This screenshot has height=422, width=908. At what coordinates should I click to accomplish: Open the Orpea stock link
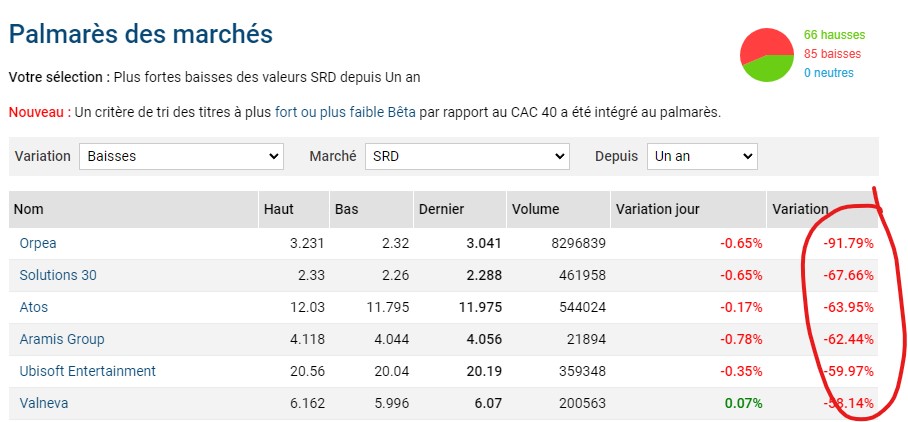38,243
